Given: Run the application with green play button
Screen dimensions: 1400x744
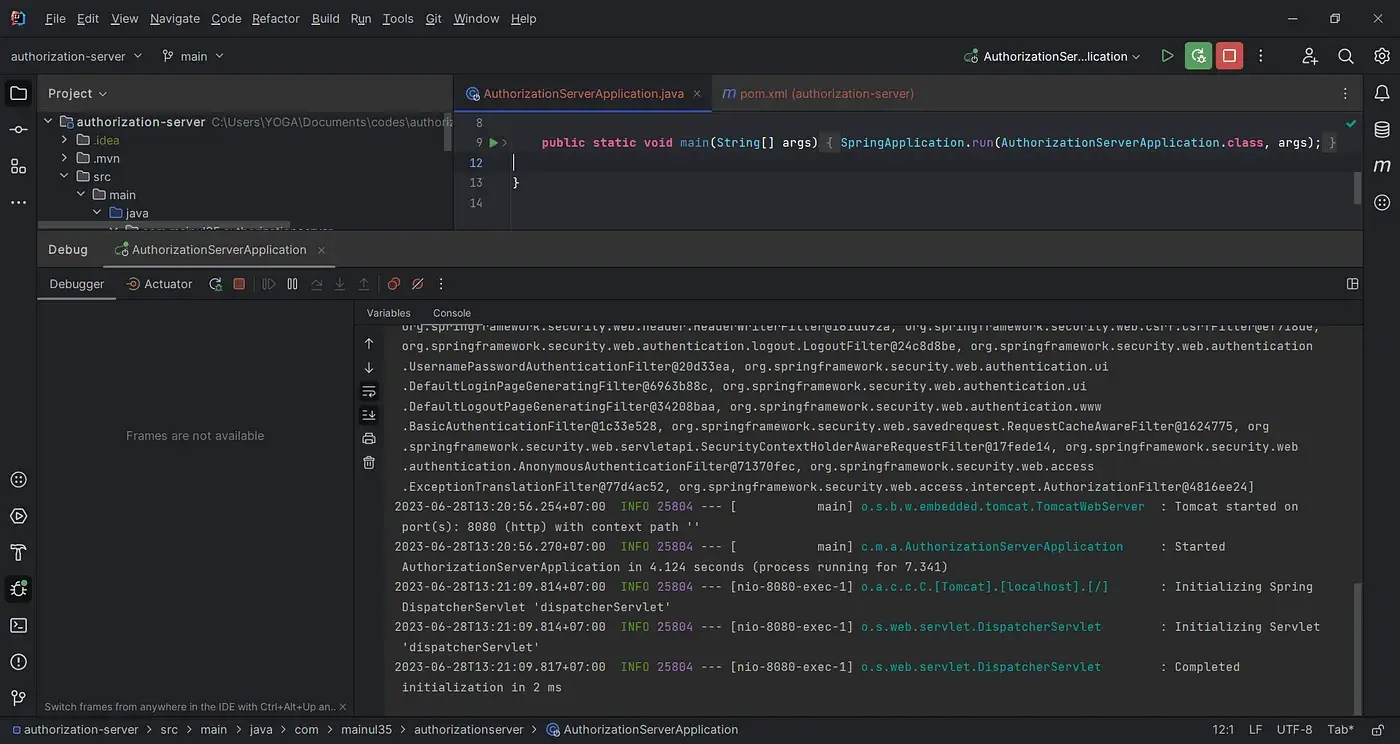Looking at the screenshot, I should pos(1167,56).
